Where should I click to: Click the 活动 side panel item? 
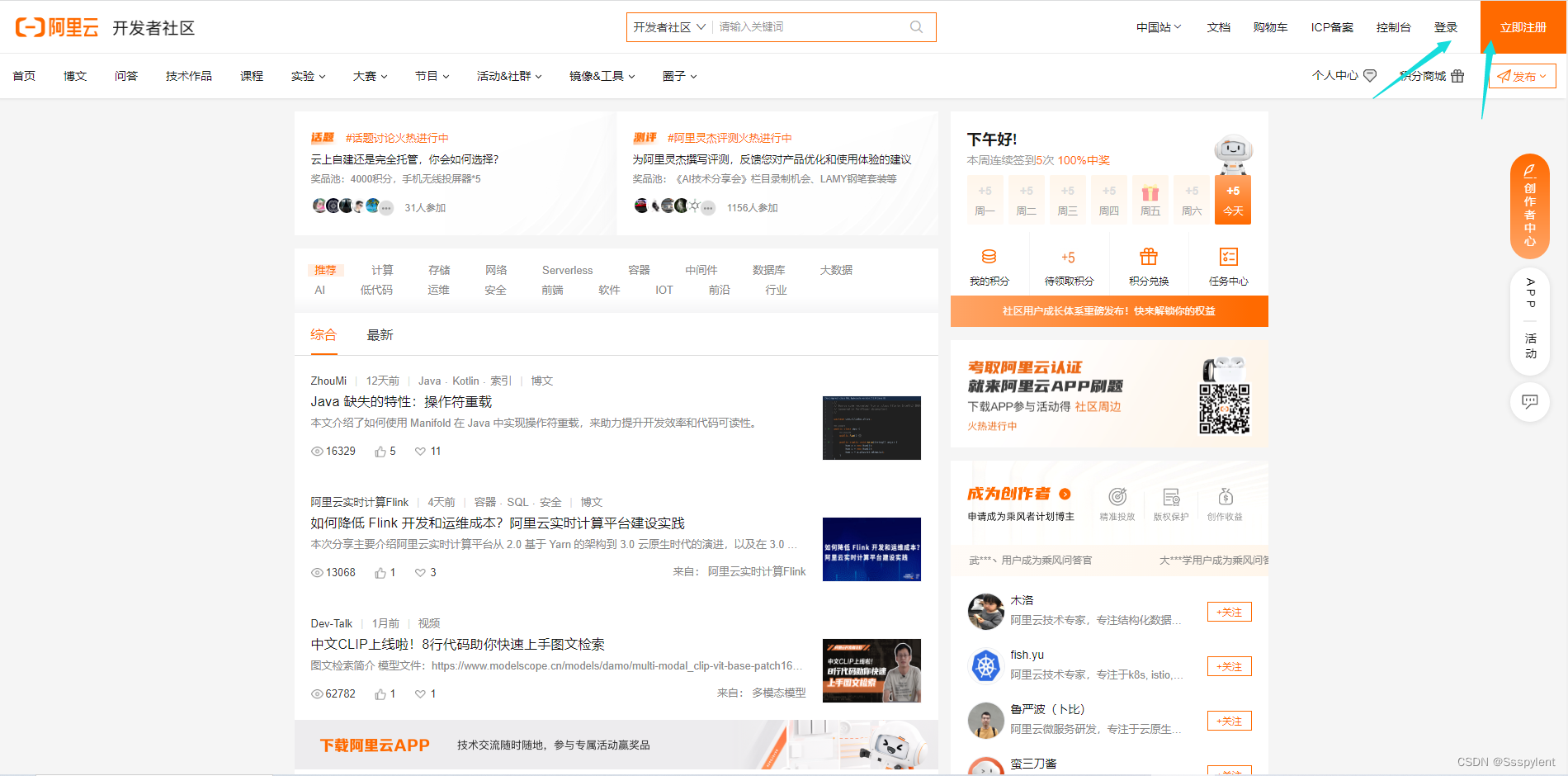click(1530, 346)
